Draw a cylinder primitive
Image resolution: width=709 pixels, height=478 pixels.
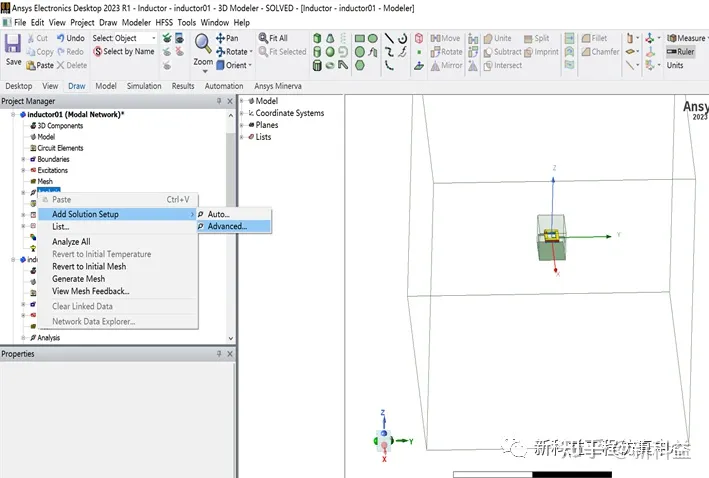coord(317,52)
